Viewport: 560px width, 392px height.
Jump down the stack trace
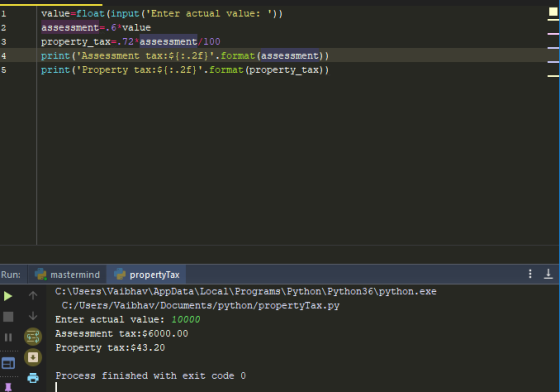33,316
